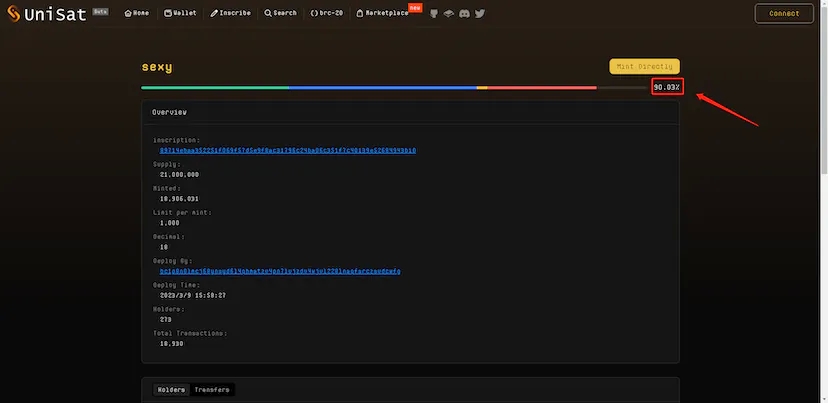The image size is (828, 403).
Task: Click the New badge on Marketplace
Action: (x=415, y=7)
